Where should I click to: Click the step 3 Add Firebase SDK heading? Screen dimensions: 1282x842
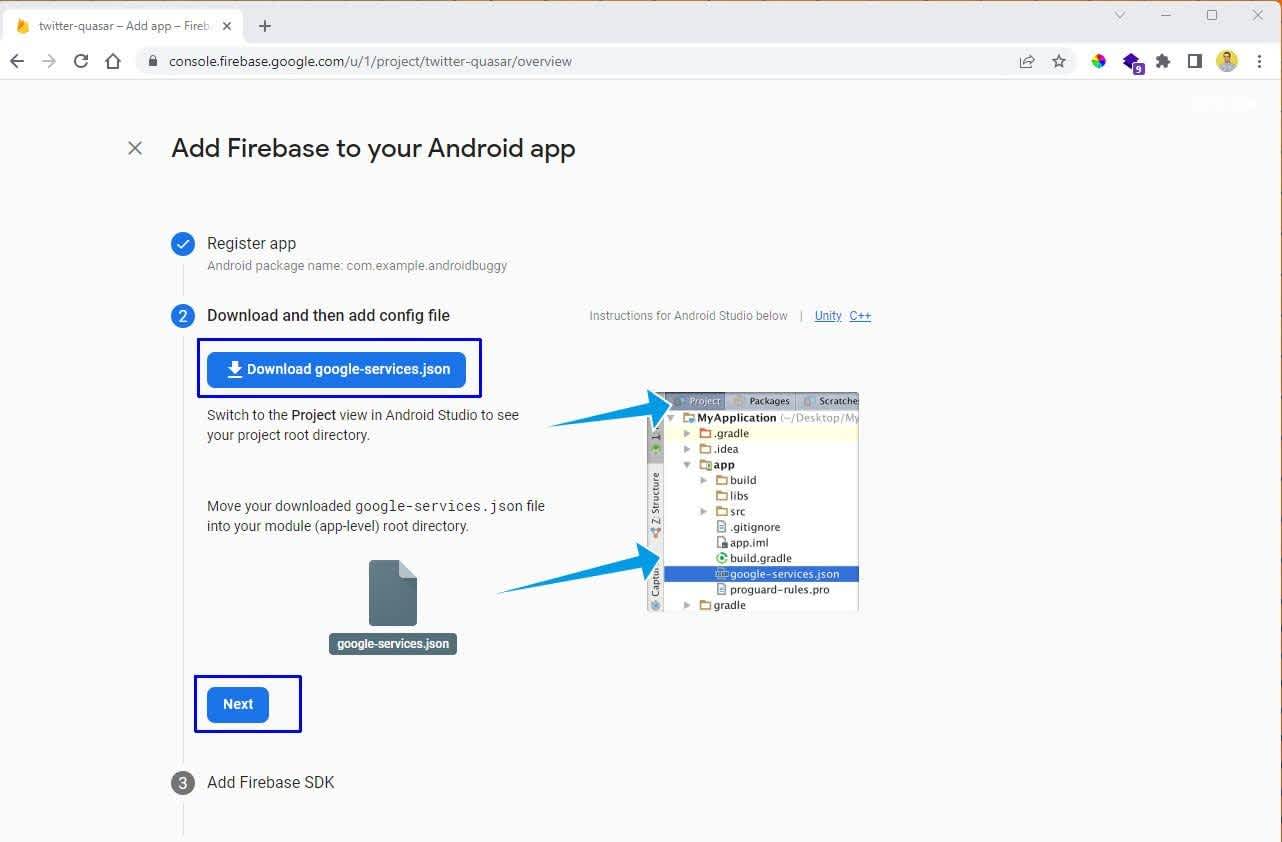point(270,782)
